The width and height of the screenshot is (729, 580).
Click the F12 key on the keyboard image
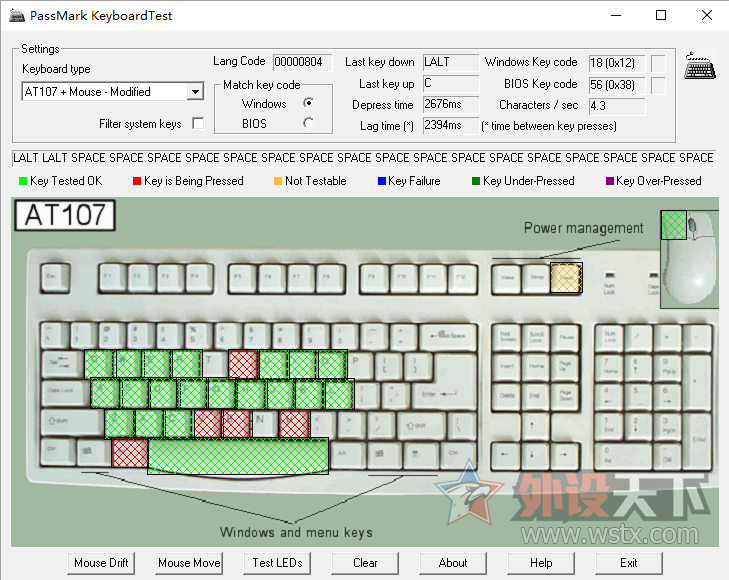pos(462,278)
